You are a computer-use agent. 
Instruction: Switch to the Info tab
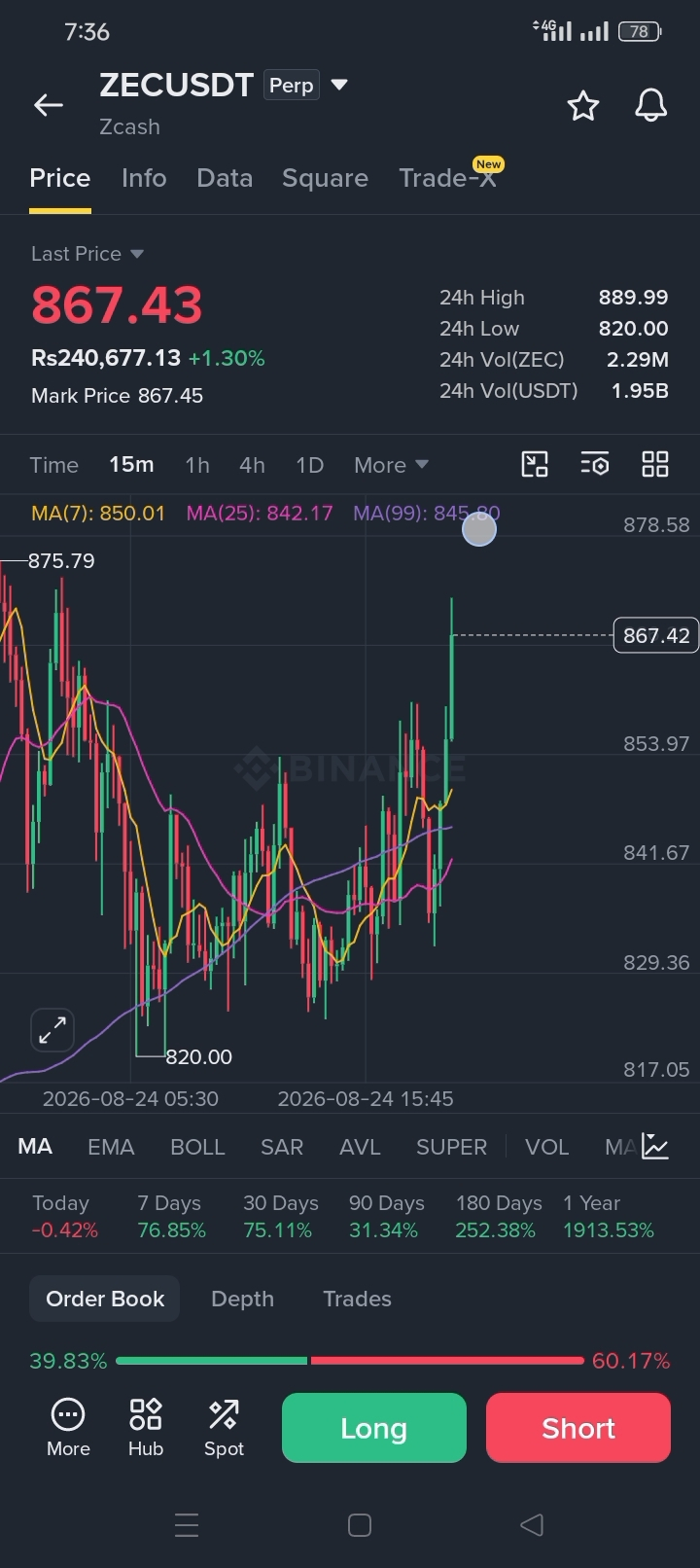[144, 178]
